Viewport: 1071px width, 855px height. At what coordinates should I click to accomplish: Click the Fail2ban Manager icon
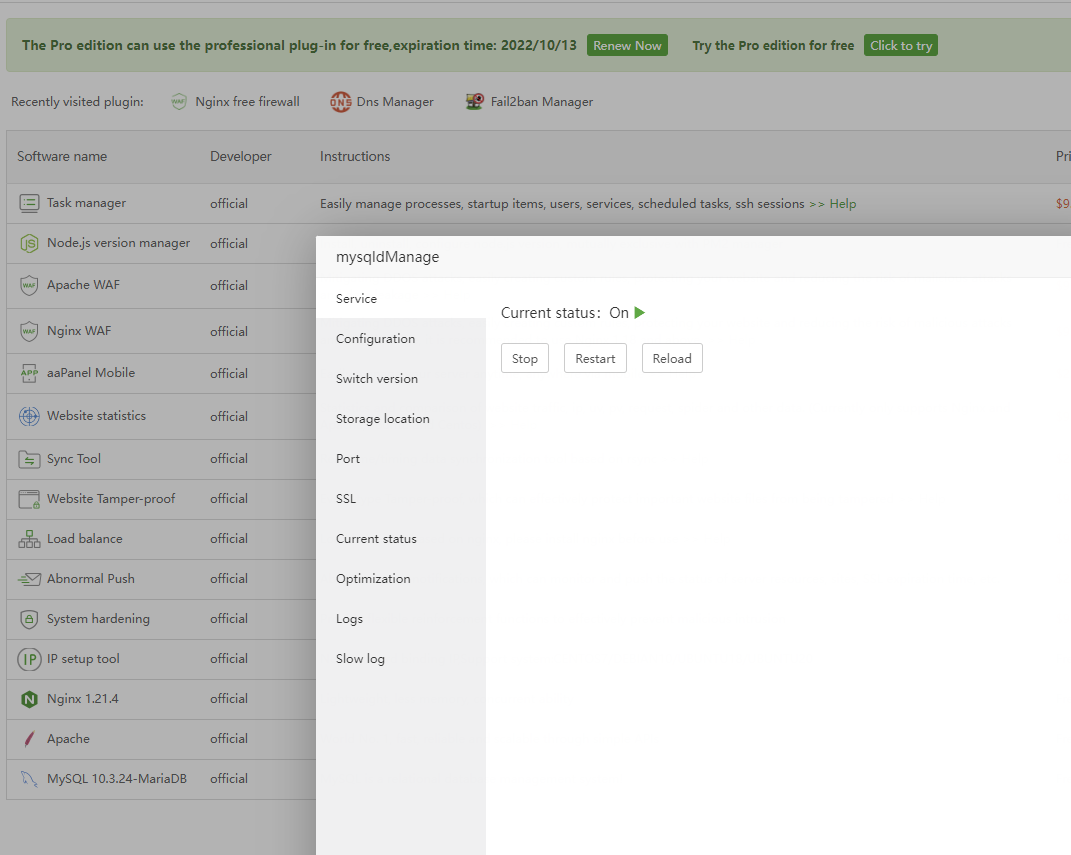[x=473, y=101]
